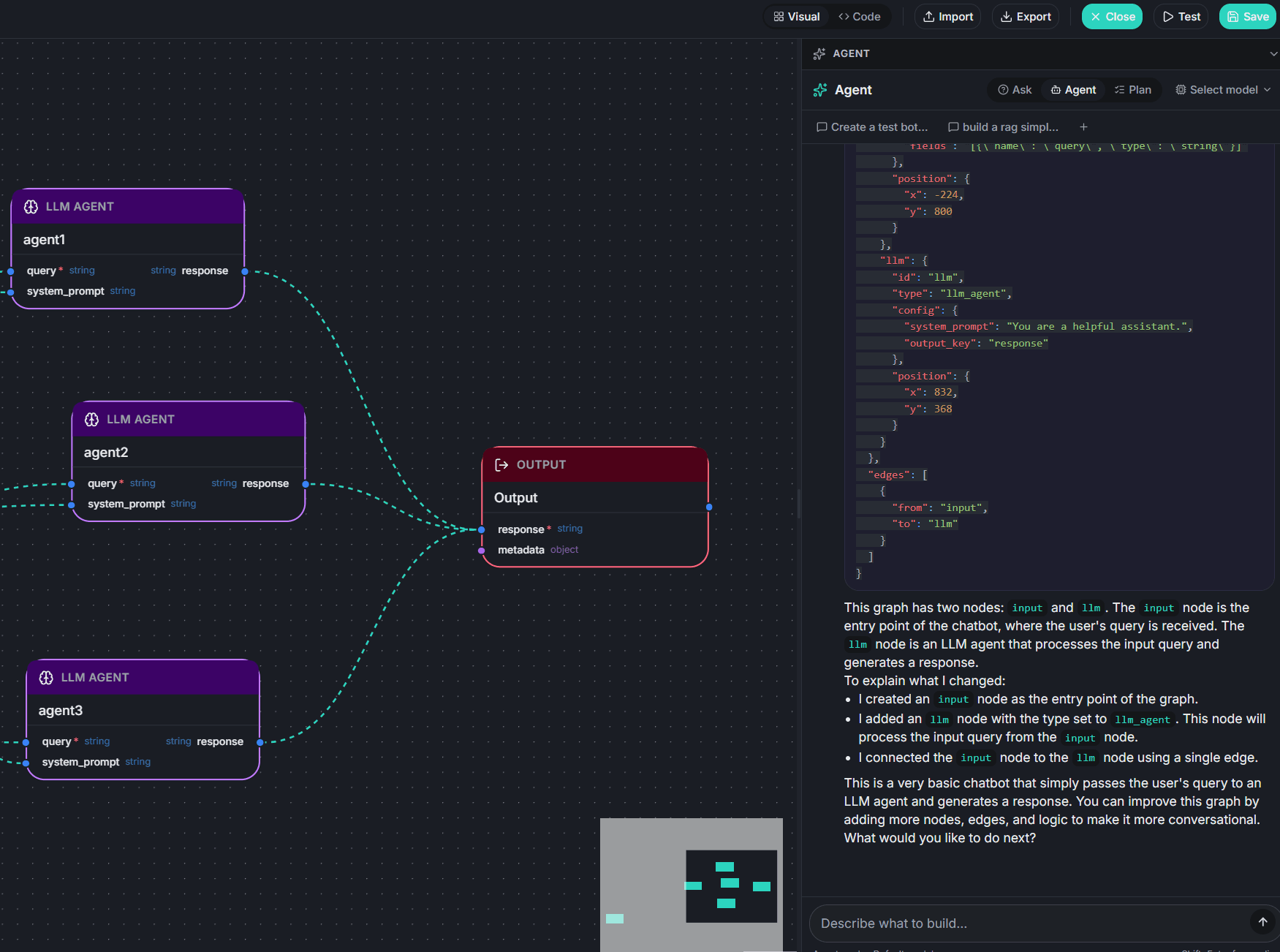Click the Agent sparkle icon in the right panel
The image size is (1280, 952).
820,90
